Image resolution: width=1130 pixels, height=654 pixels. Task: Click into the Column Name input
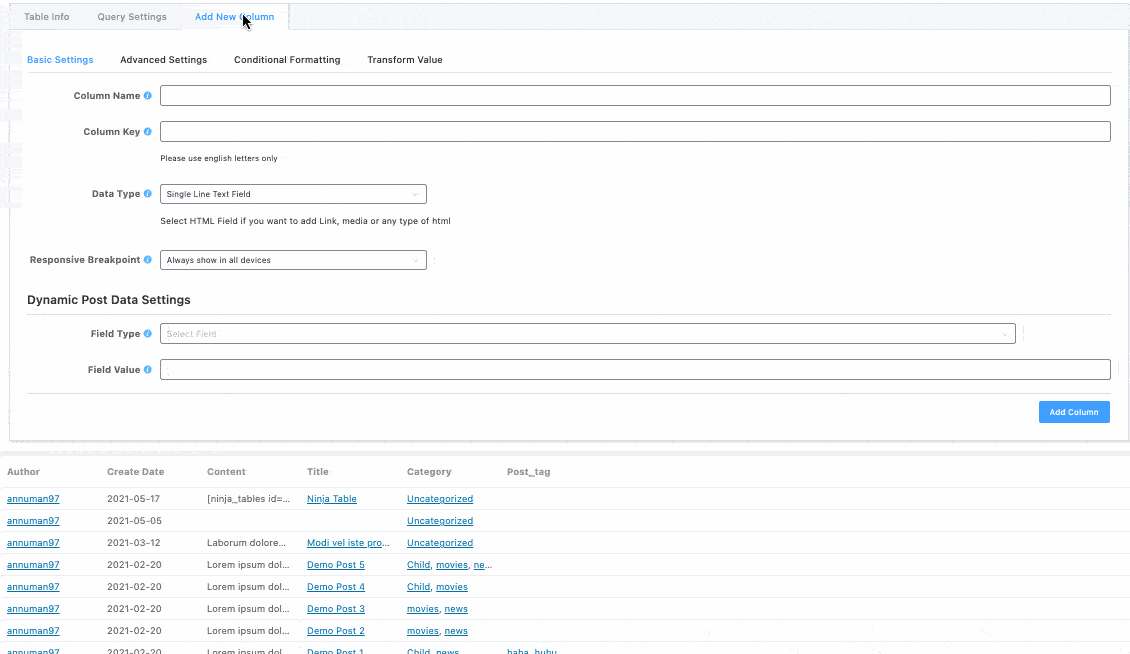coord(635,96)
